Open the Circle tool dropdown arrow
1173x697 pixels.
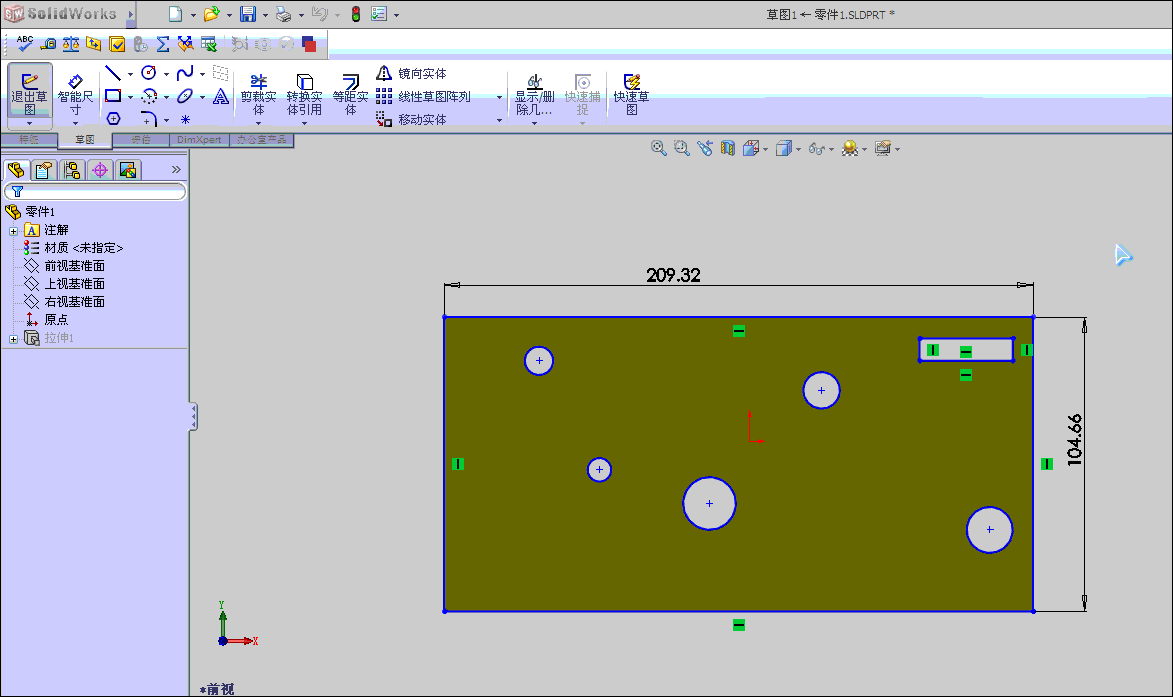click(166, 74)
